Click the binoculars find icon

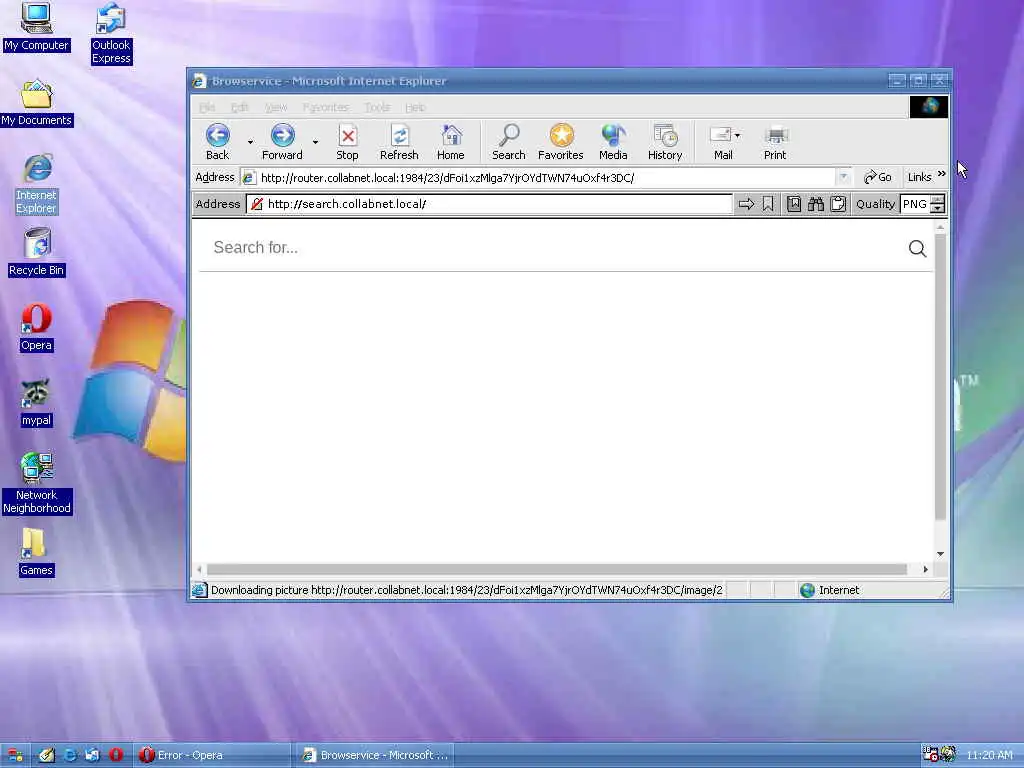(x=816, y=204)
